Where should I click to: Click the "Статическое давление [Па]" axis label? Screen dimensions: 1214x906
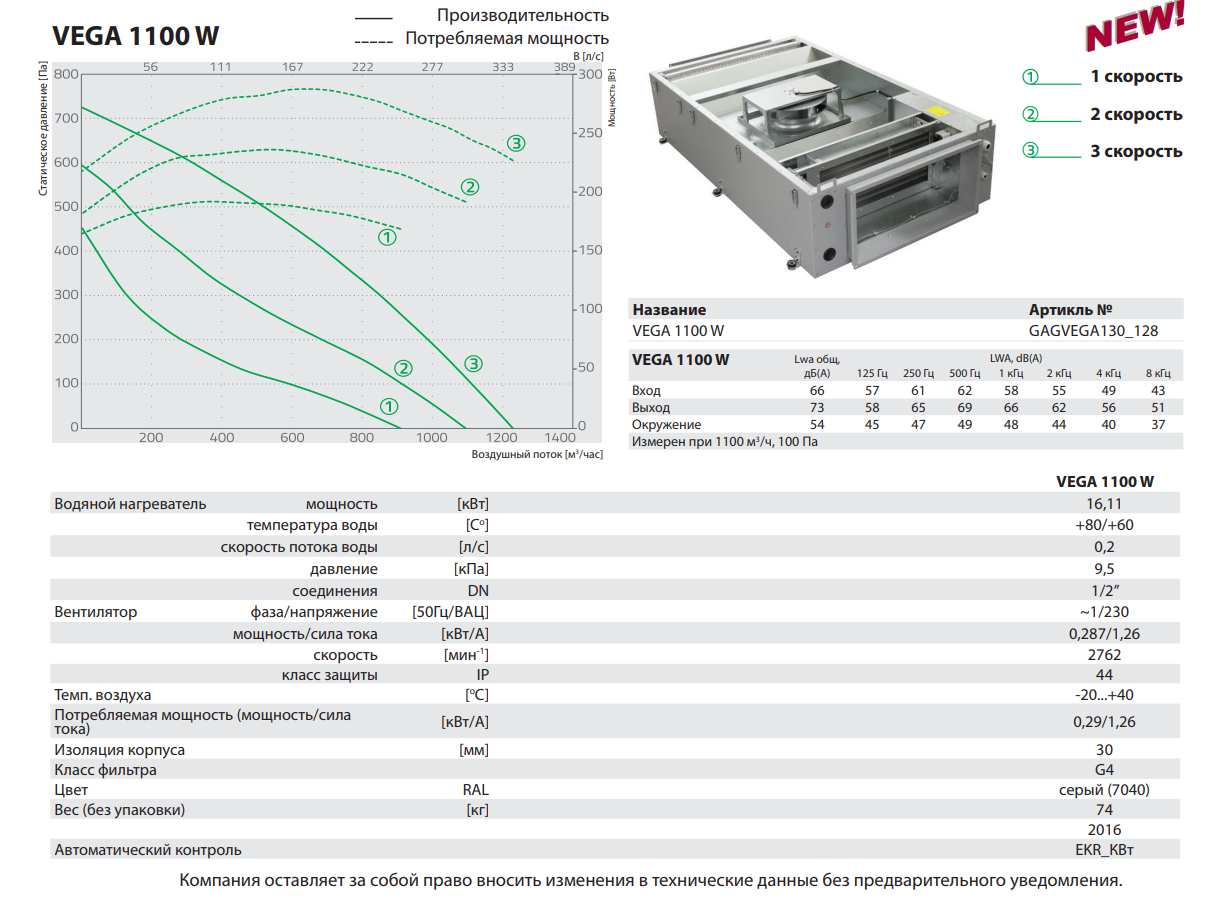[43, 128]
